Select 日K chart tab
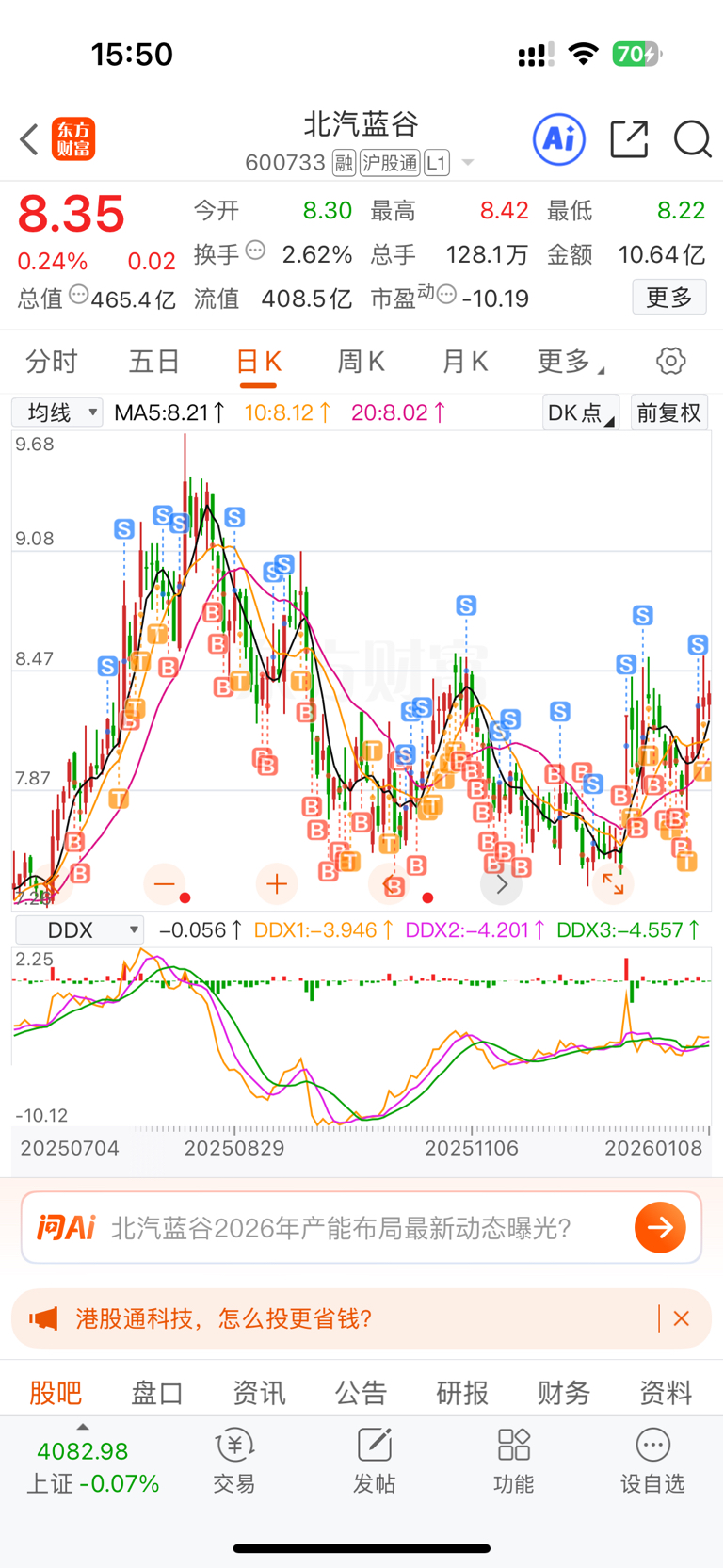724x1568 pixels. (x=258, y=361)
